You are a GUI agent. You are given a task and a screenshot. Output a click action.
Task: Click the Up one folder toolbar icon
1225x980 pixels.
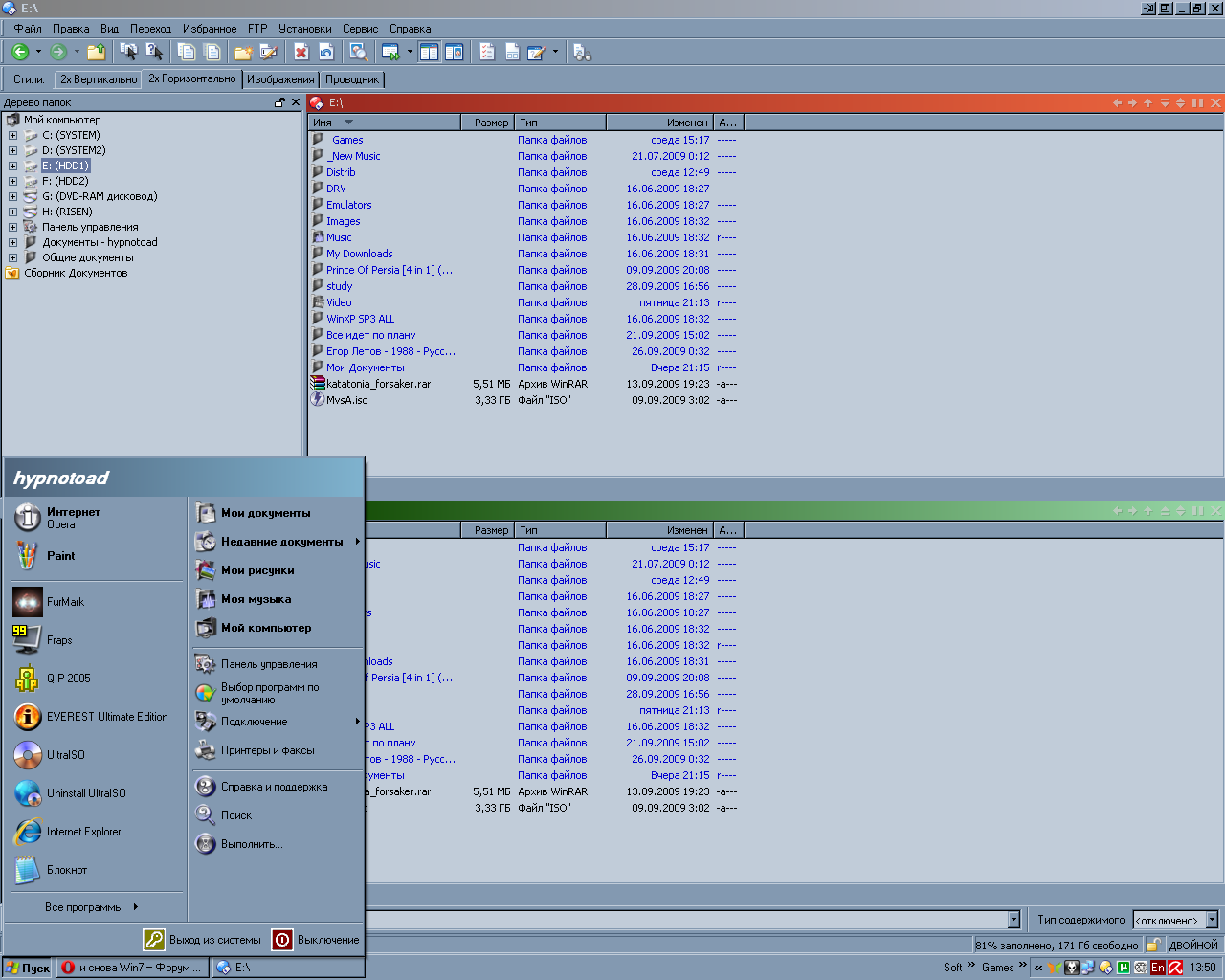[x=96, y=52]
